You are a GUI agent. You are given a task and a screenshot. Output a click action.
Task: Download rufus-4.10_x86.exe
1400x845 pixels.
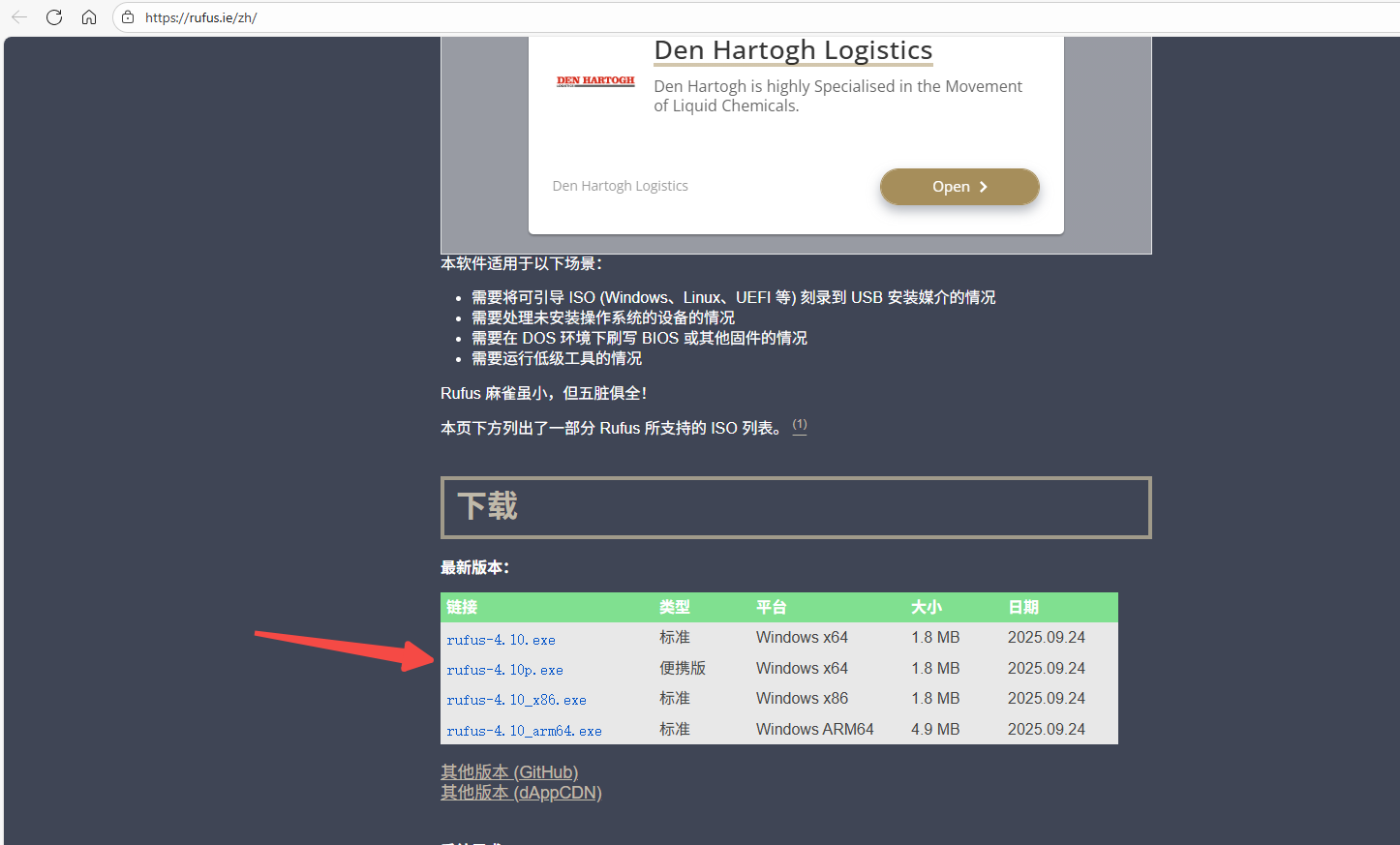[x=516, y=700]
